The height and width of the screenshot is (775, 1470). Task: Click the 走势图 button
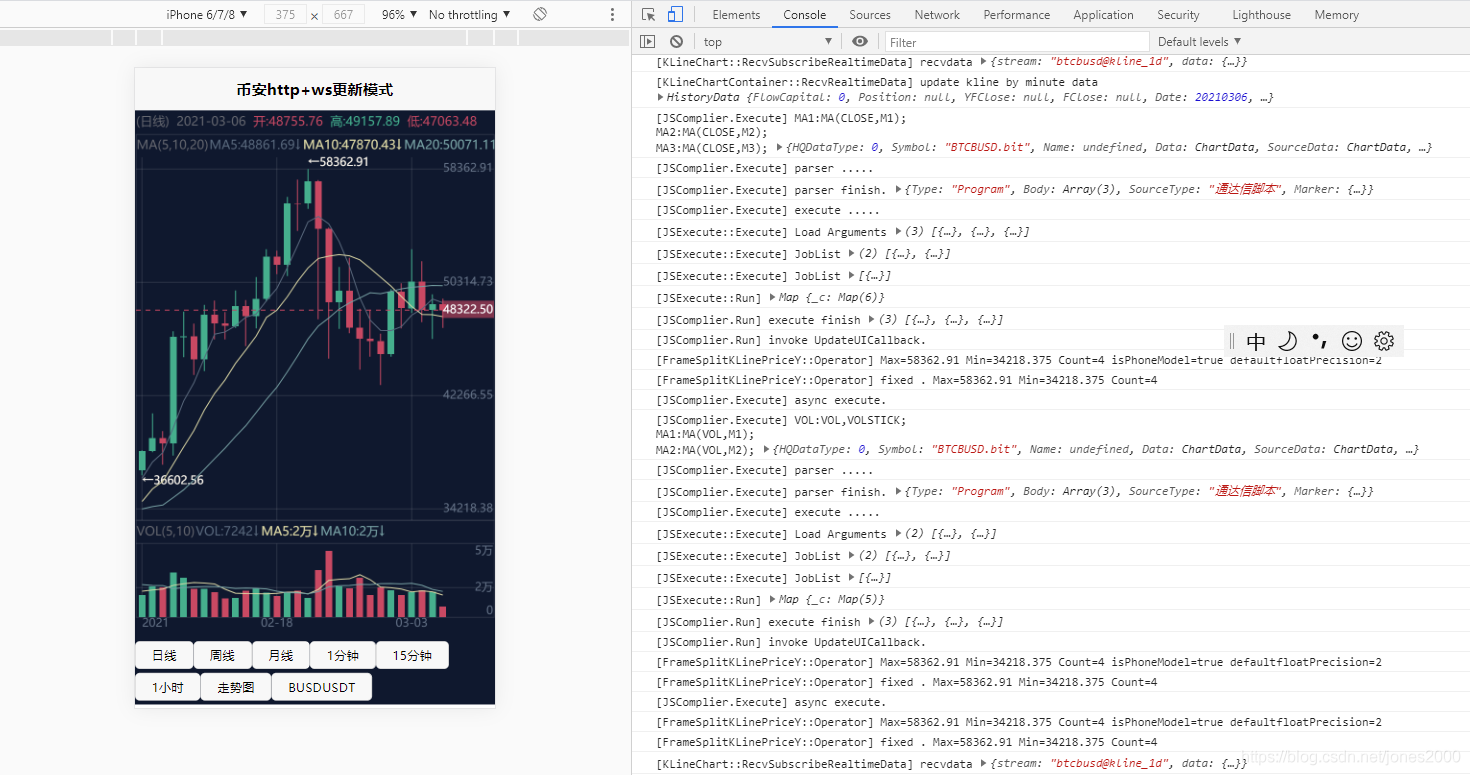[236, 687]
